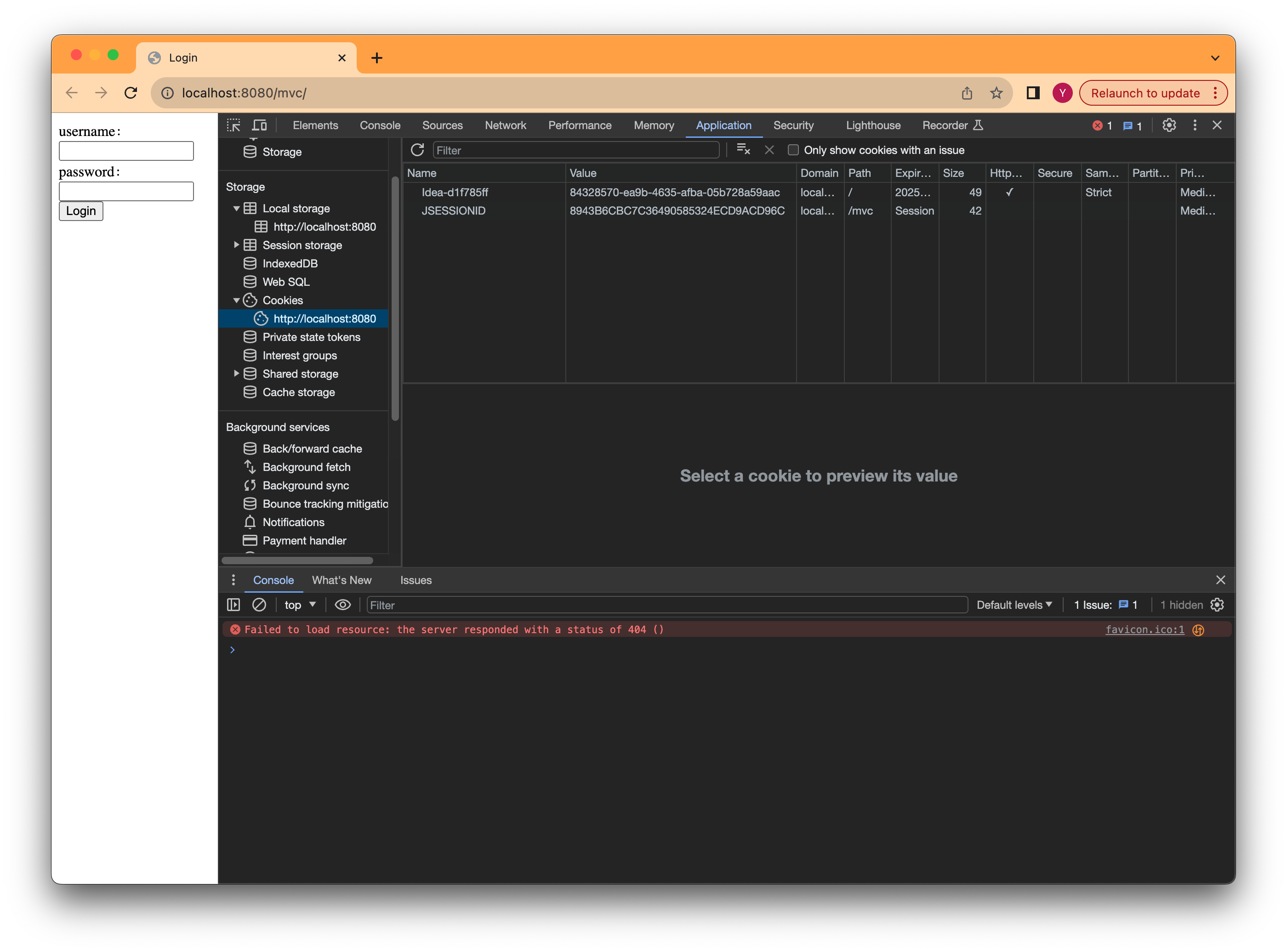Enable Only show cookies with an issue

tap(793, 150)
